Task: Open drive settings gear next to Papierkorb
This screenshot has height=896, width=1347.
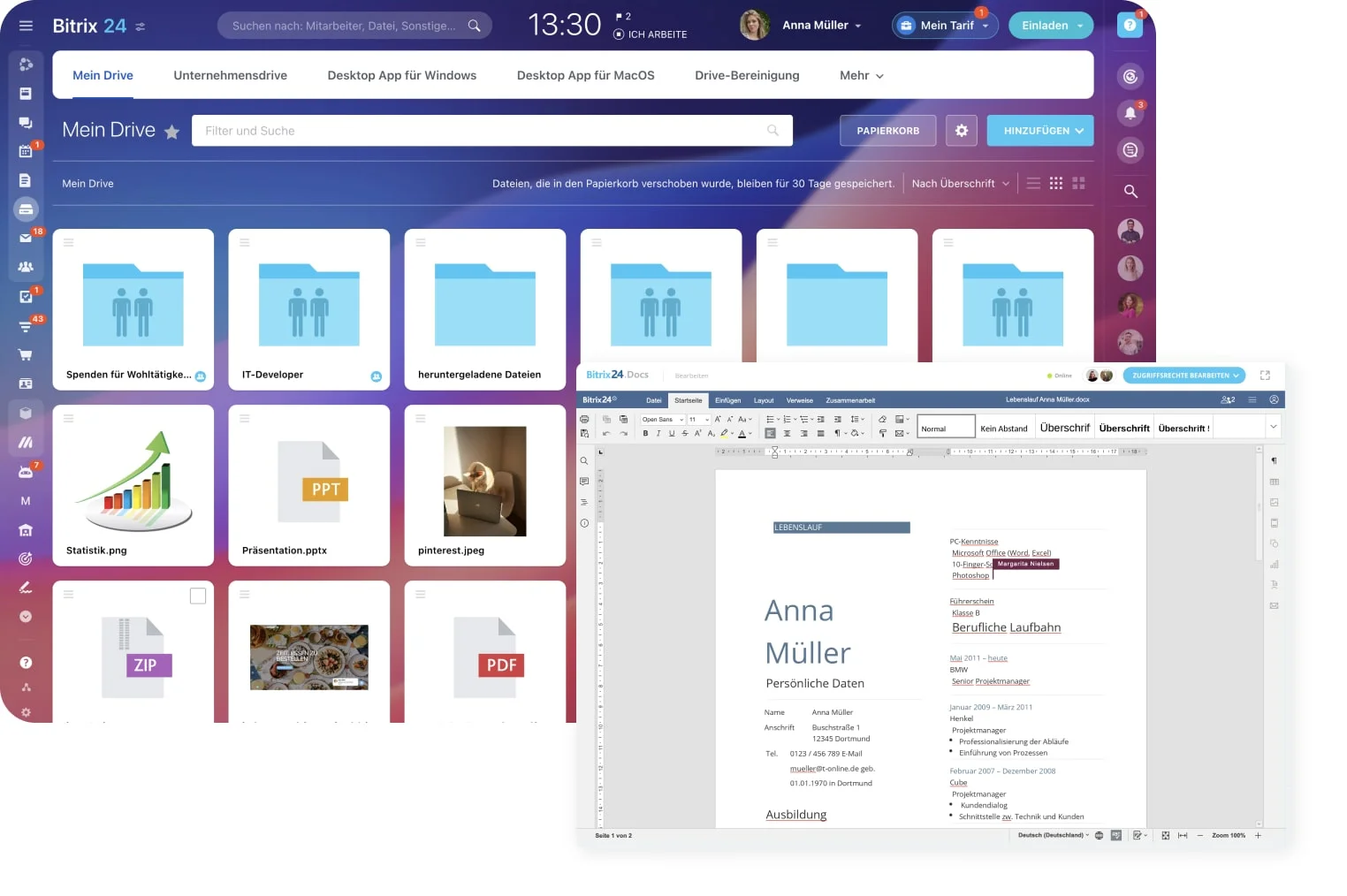Action: pyautogui.click(x=961, y=131)
